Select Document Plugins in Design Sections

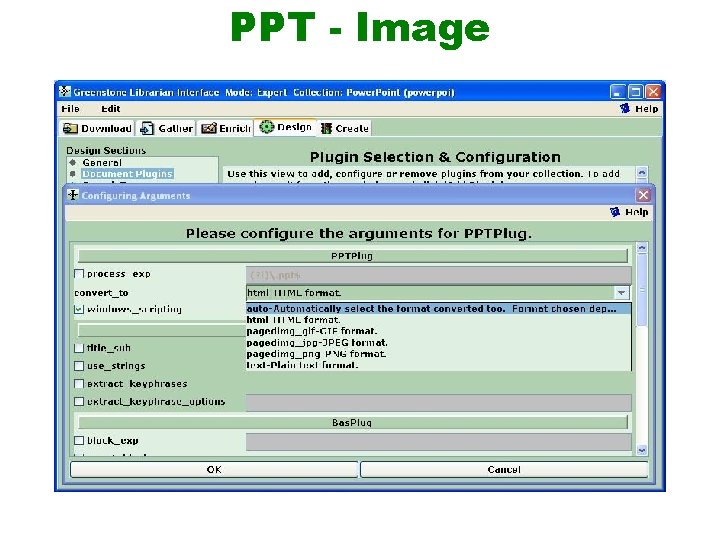pyautogui.click(x=127, y=174)
